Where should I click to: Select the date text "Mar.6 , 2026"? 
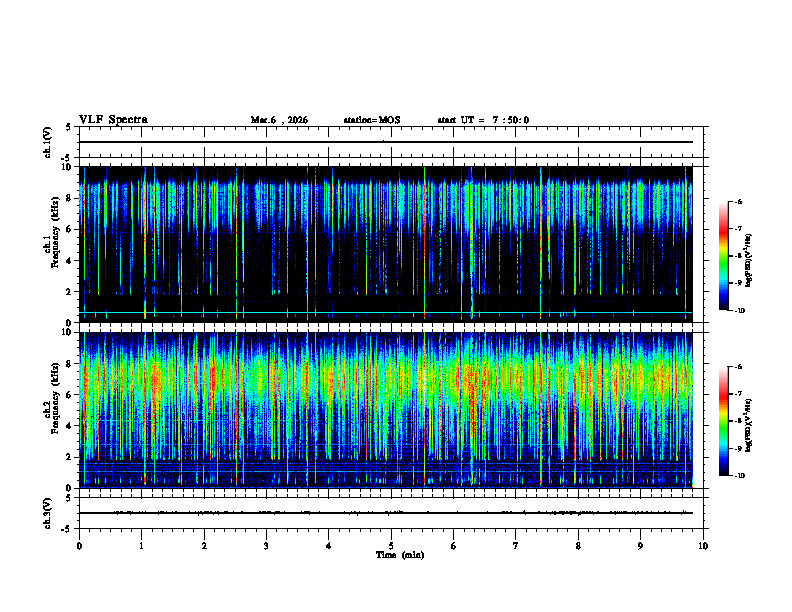click(x=279, y=120)
